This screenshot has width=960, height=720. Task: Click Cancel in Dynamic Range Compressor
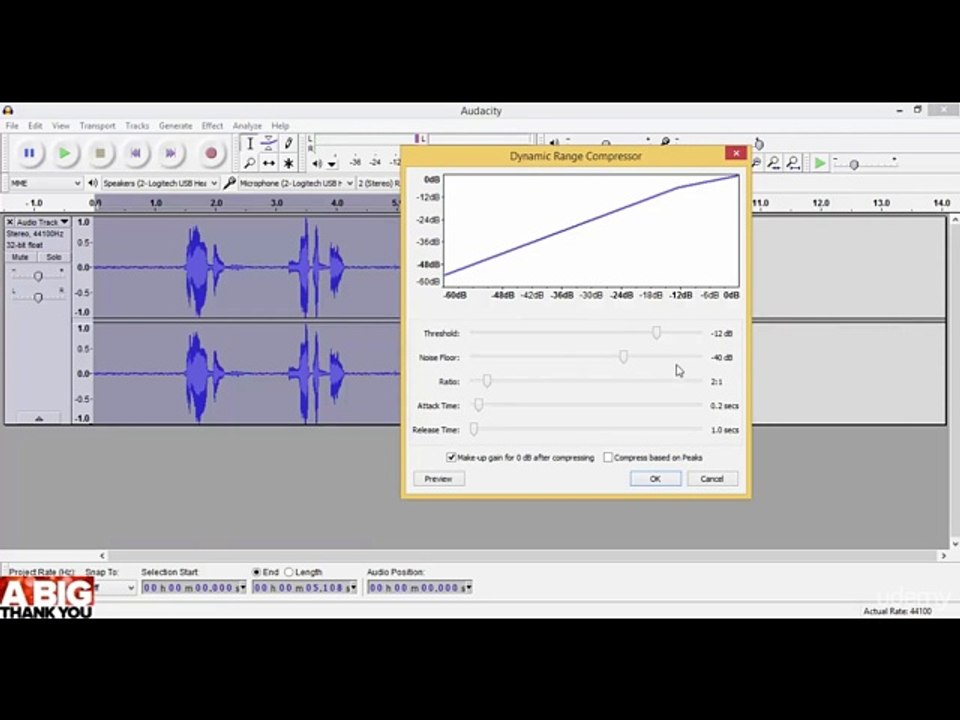point(712,479)
